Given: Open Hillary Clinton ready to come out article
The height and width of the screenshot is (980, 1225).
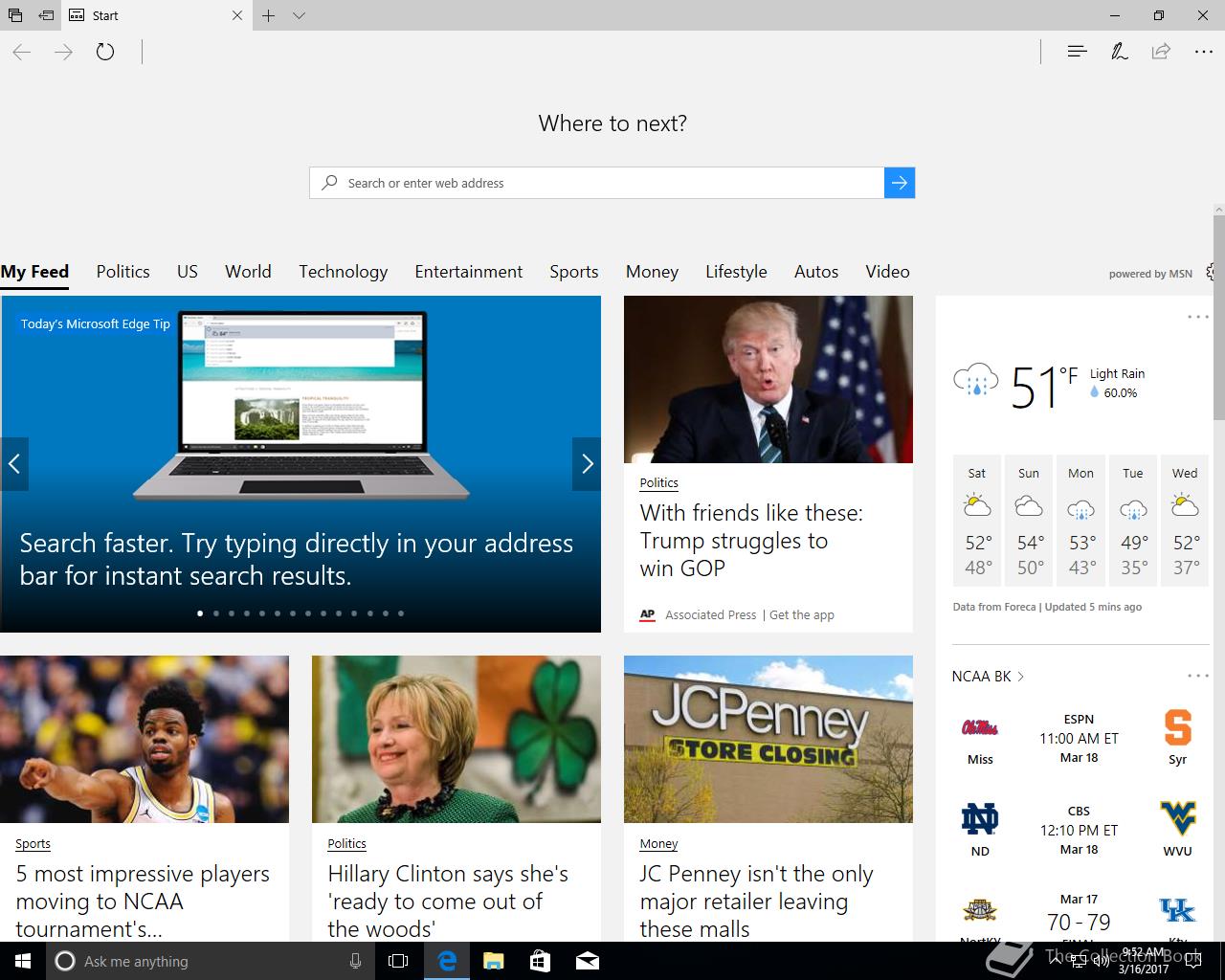Looking at the screenshot, I should [x=448, y=901].
